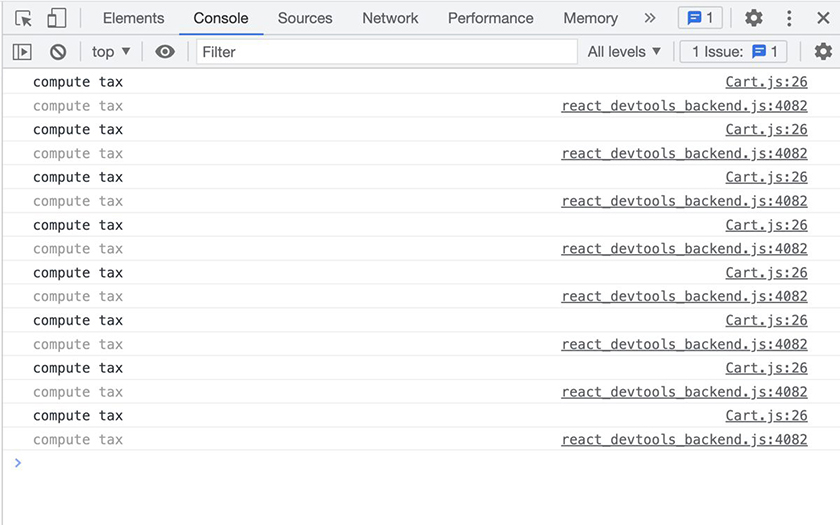
Task: Show the console sidebar
Action: point(22,52)
